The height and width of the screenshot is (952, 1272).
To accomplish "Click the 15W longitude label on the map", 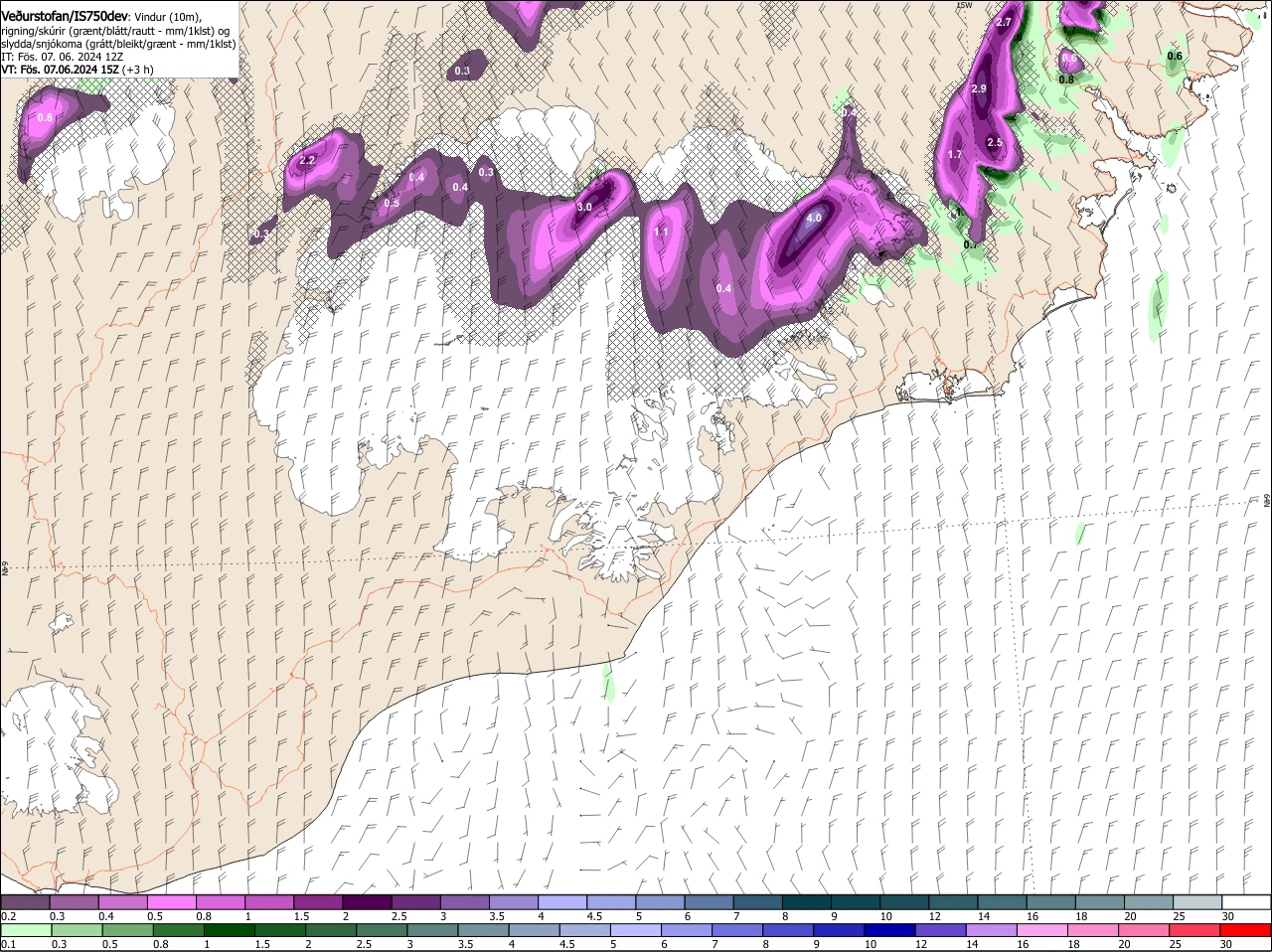I will pos(963,5).
